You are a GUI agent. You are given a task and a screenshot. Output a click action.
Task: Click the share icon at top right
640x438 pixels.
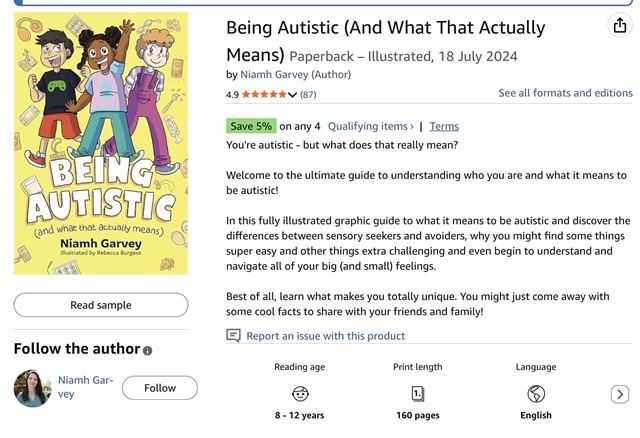620,26
